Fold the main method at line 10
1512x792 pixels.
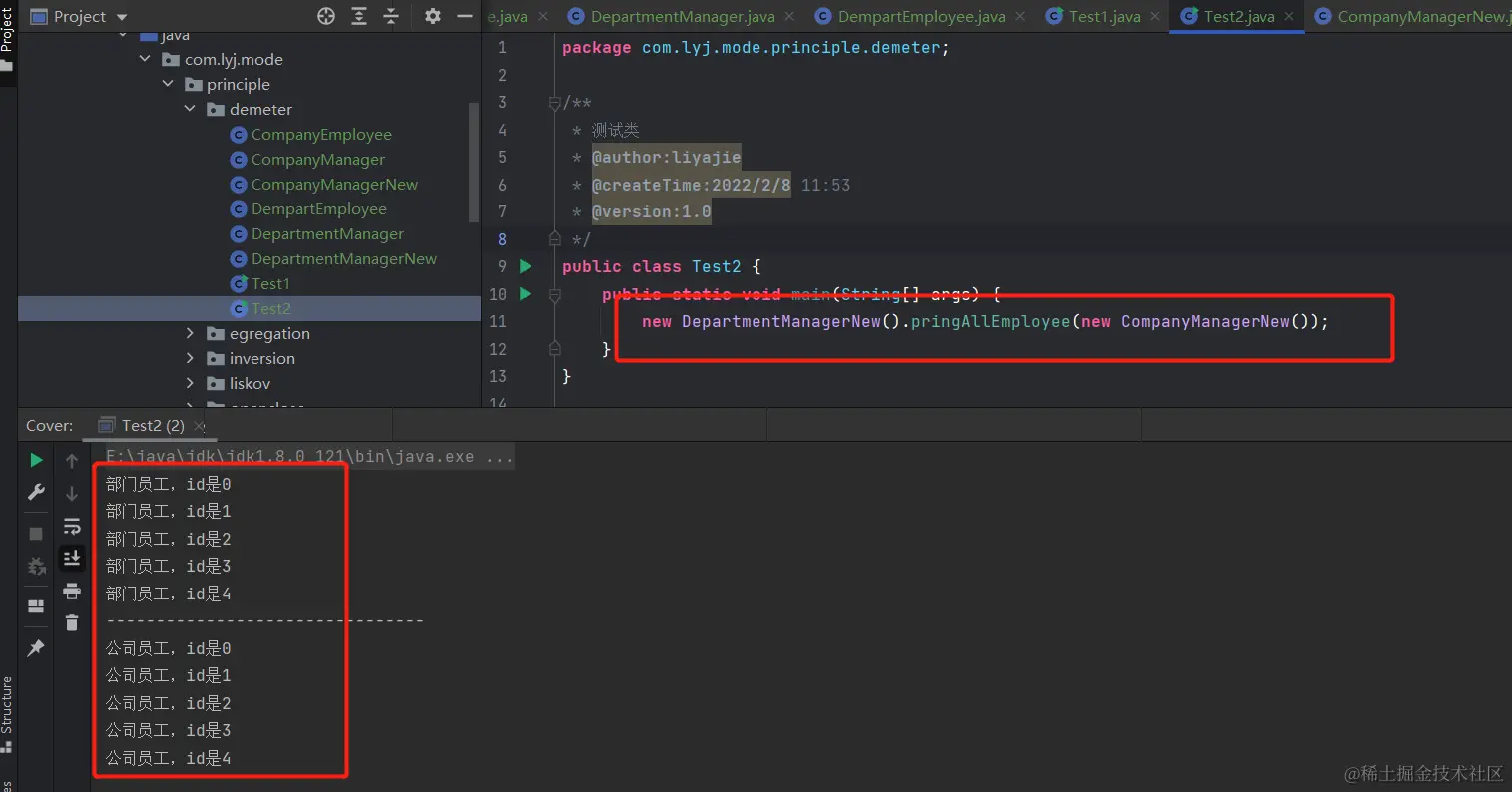pos(555,294)
